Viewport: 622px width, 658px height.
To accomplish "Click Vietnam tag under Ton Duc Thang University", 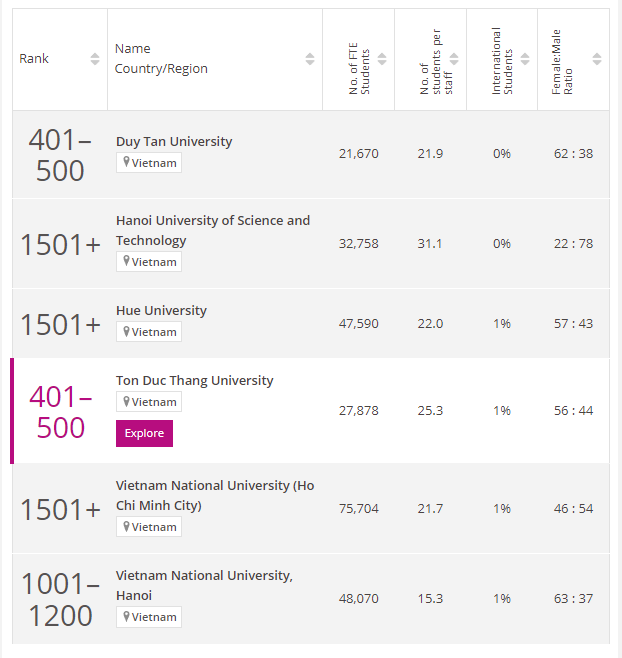I will [x=149, y=402].
